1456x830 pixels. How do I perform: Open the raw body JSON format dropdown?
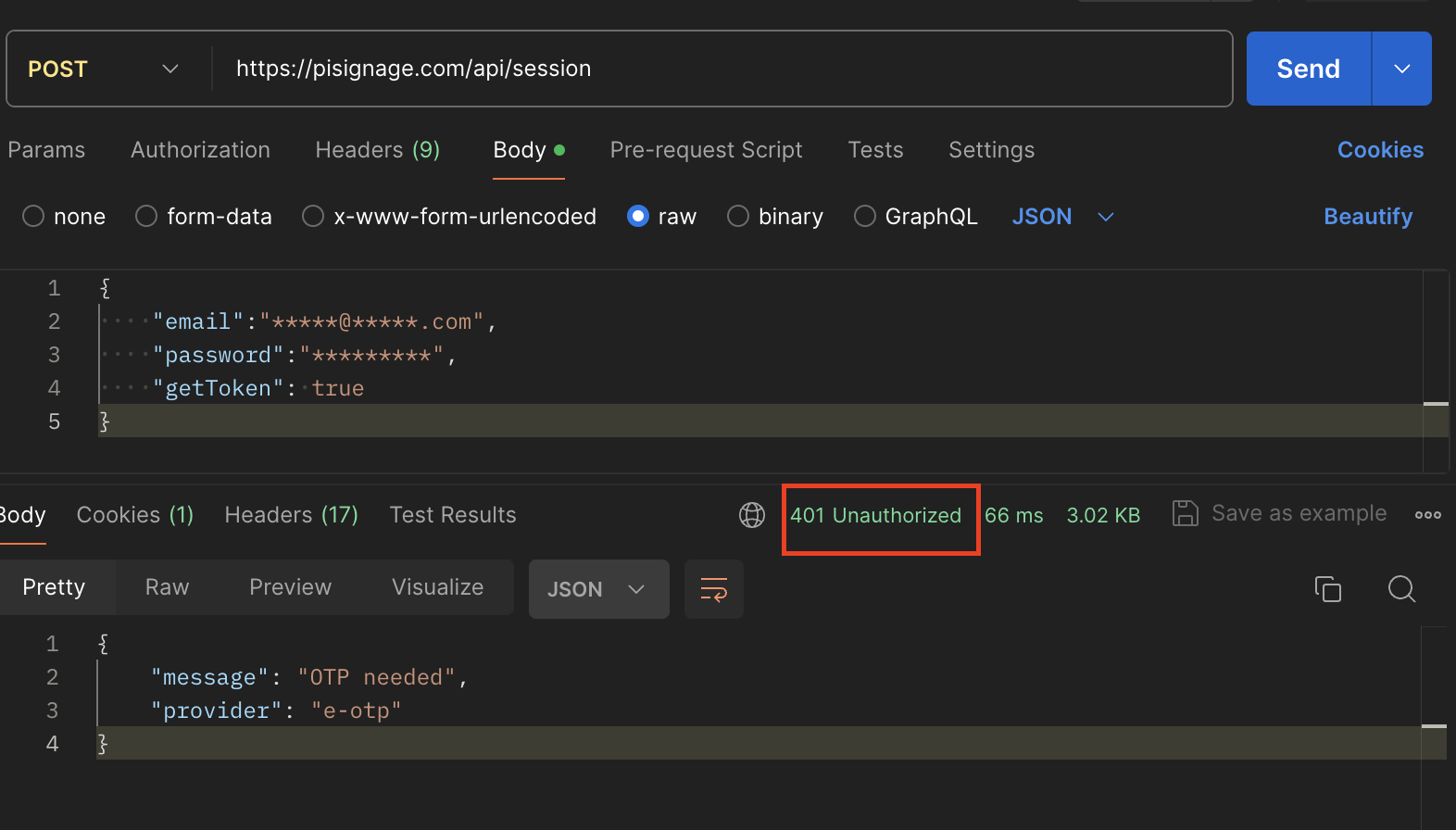pyautogui.click(x=1061, y=217)
